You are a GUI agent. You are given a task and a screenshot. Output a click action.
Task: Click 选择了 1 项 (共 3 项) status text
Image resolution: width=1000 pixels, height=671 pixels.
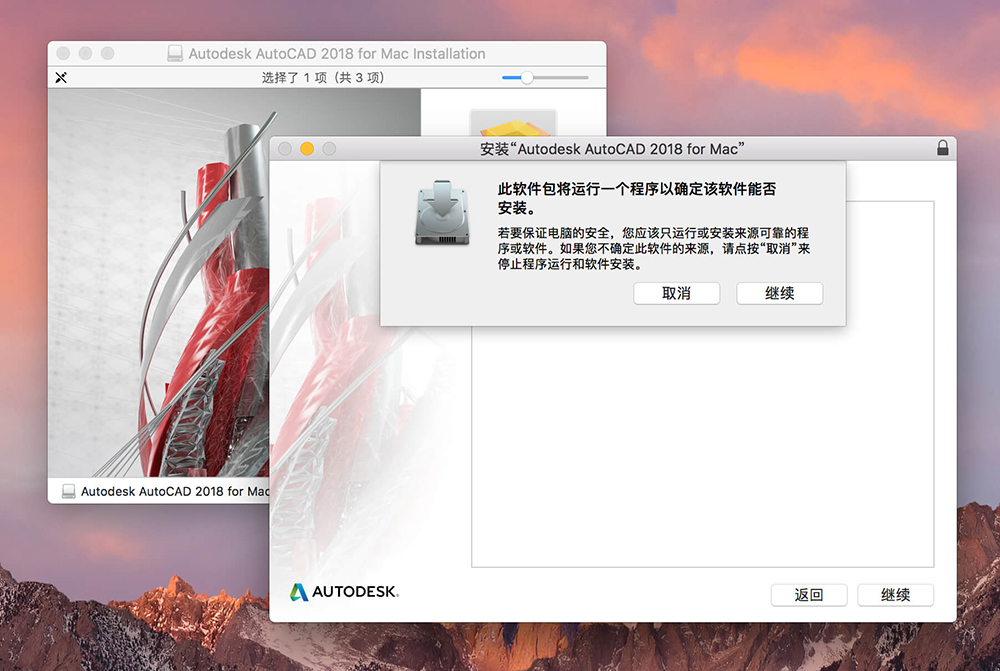[x=323, y=78]
